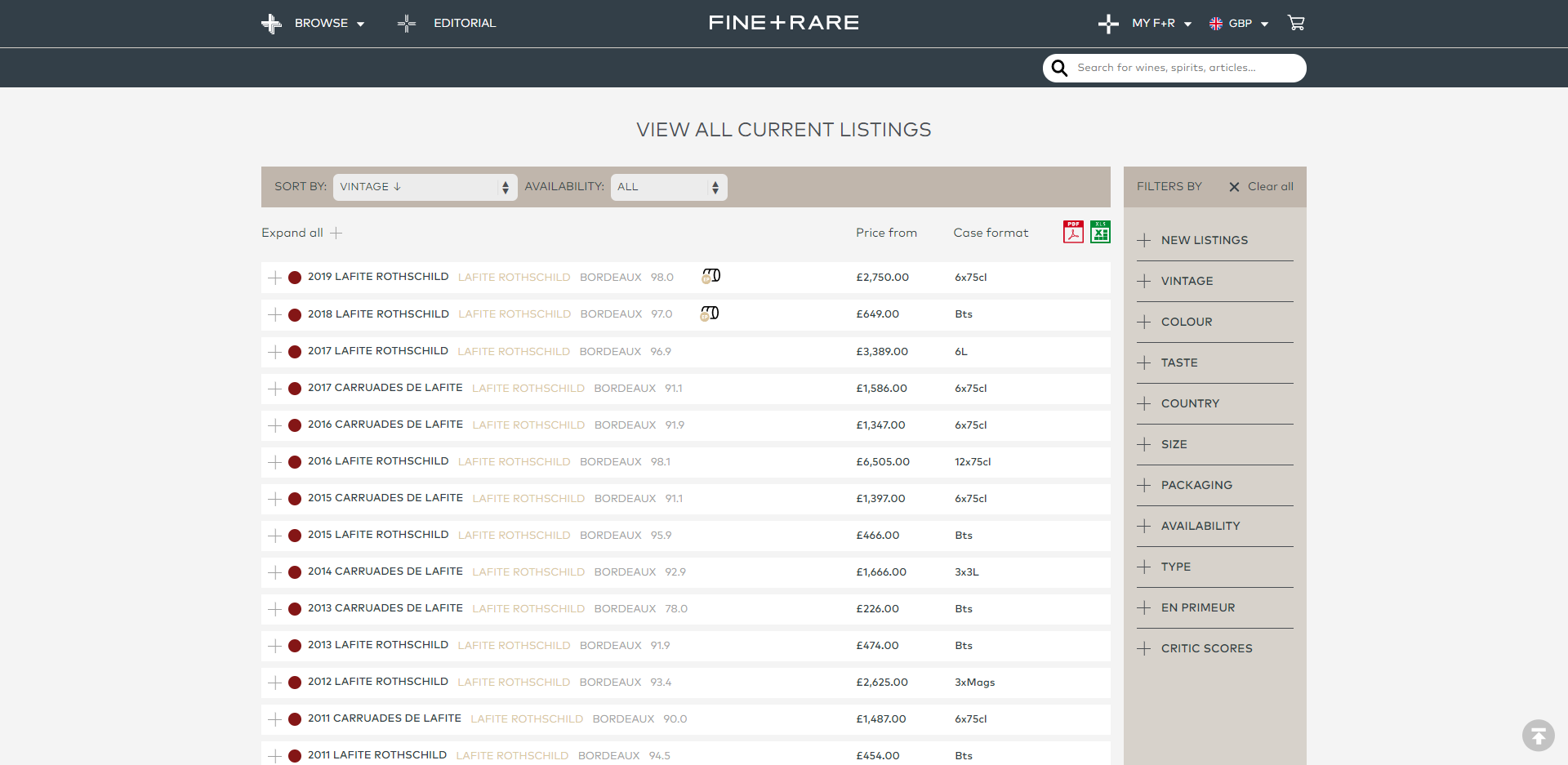The image size is (1568, 765).
Task: Clear all applied filters
Action: pos(1262,187)
